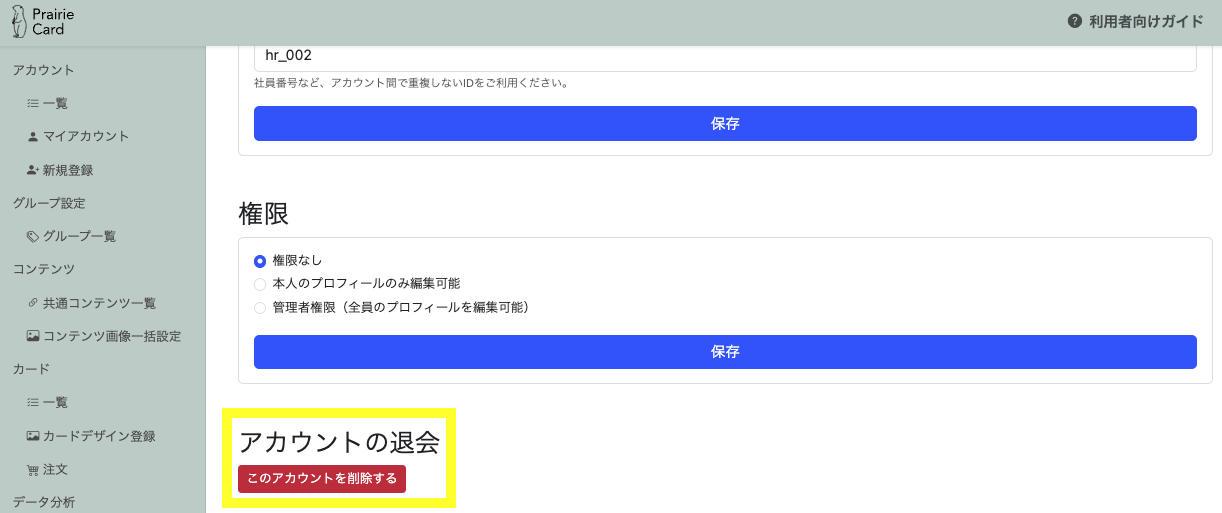Click このアカウントを削除する red button
The image size is (1222, 513).
coord(322,478)
